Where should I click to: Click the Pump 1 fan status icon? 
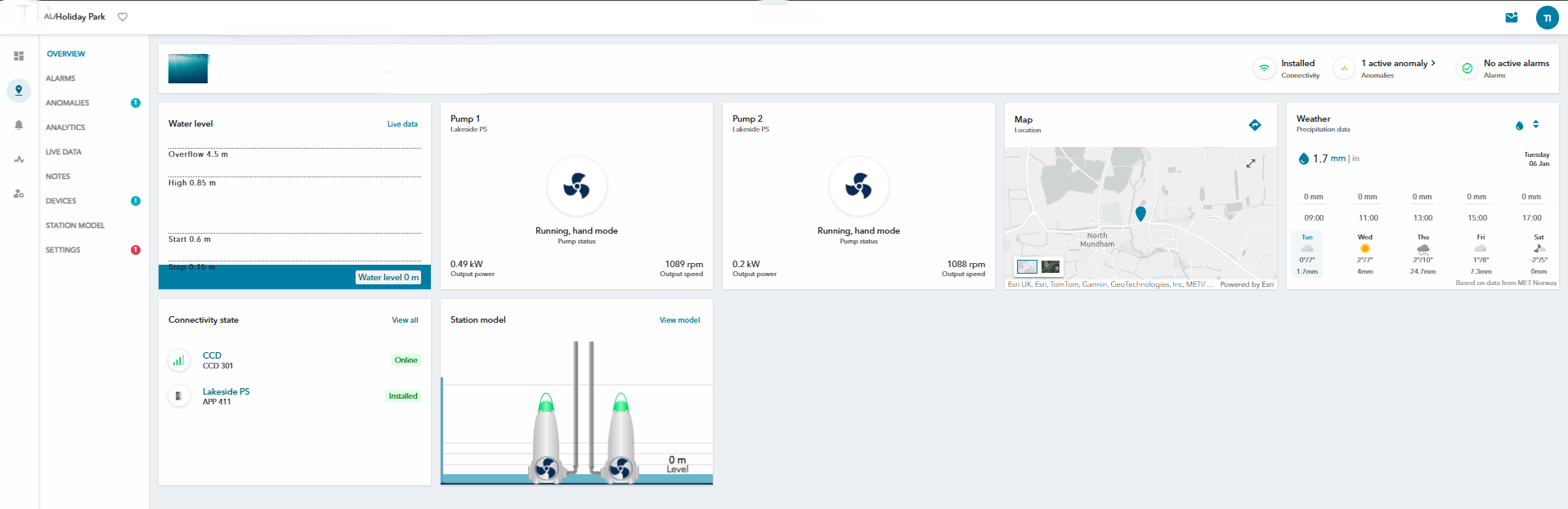pos(576,187)
